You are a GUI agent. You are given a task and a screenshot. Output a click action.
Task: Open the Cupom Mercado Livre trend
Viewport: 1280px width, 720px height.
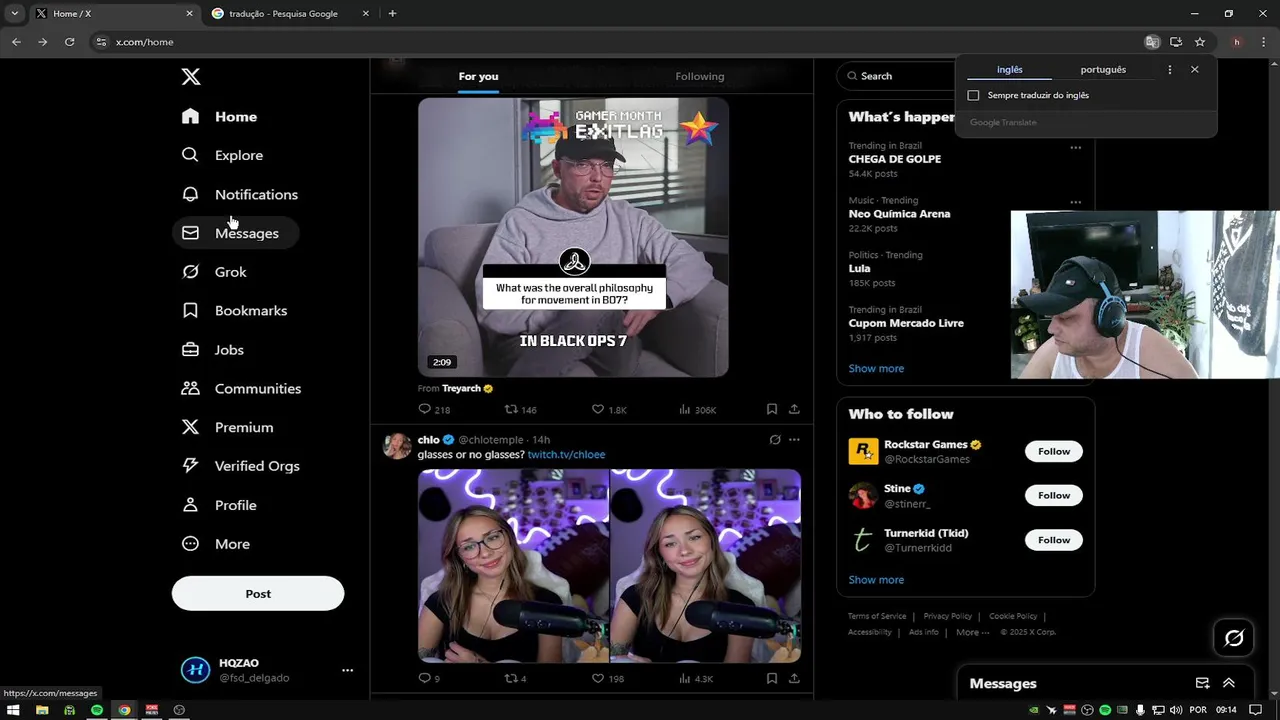pyautogui.click(x=906, y=323)
